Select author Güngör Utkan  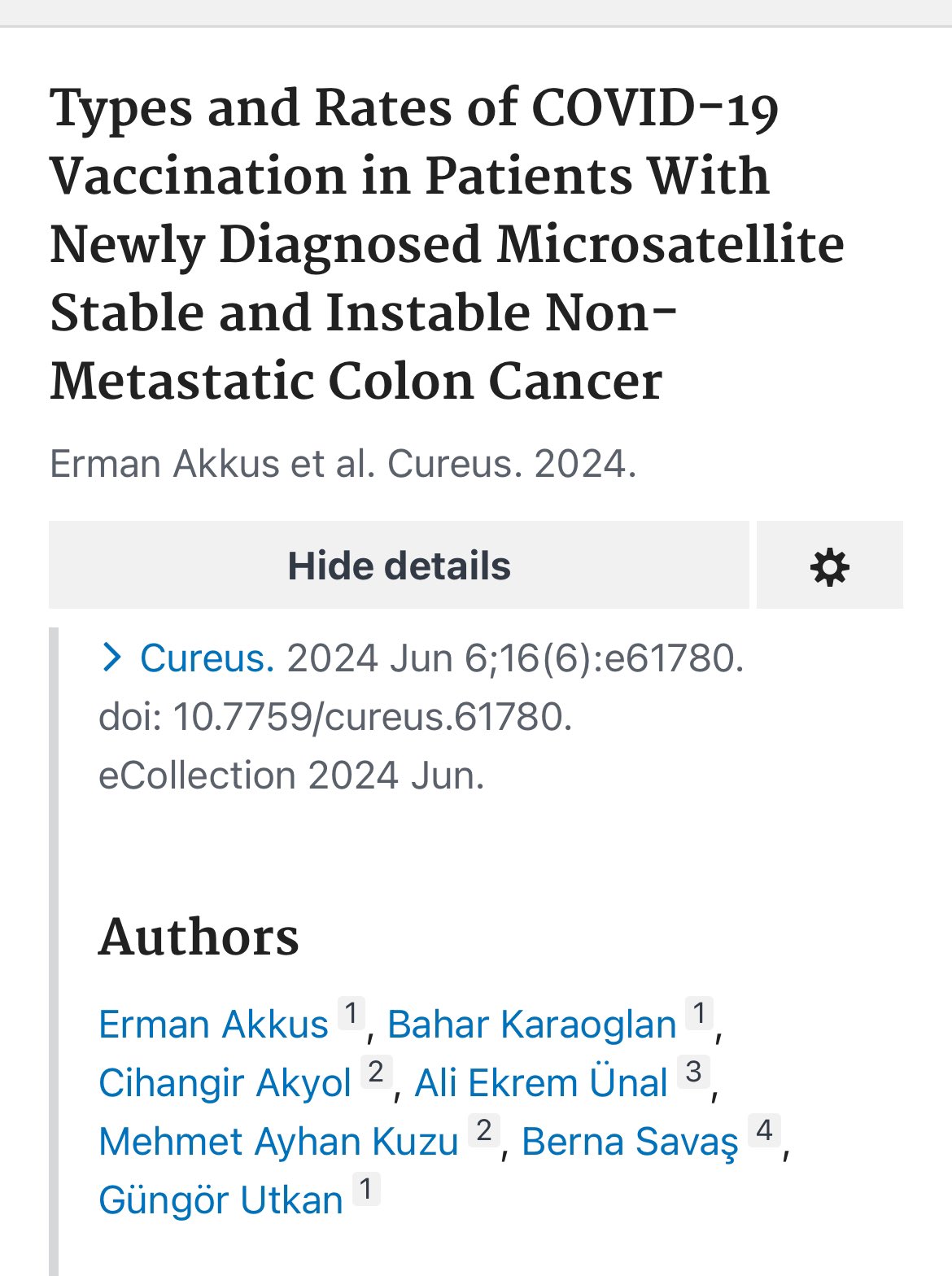[x=221, y=1200]
